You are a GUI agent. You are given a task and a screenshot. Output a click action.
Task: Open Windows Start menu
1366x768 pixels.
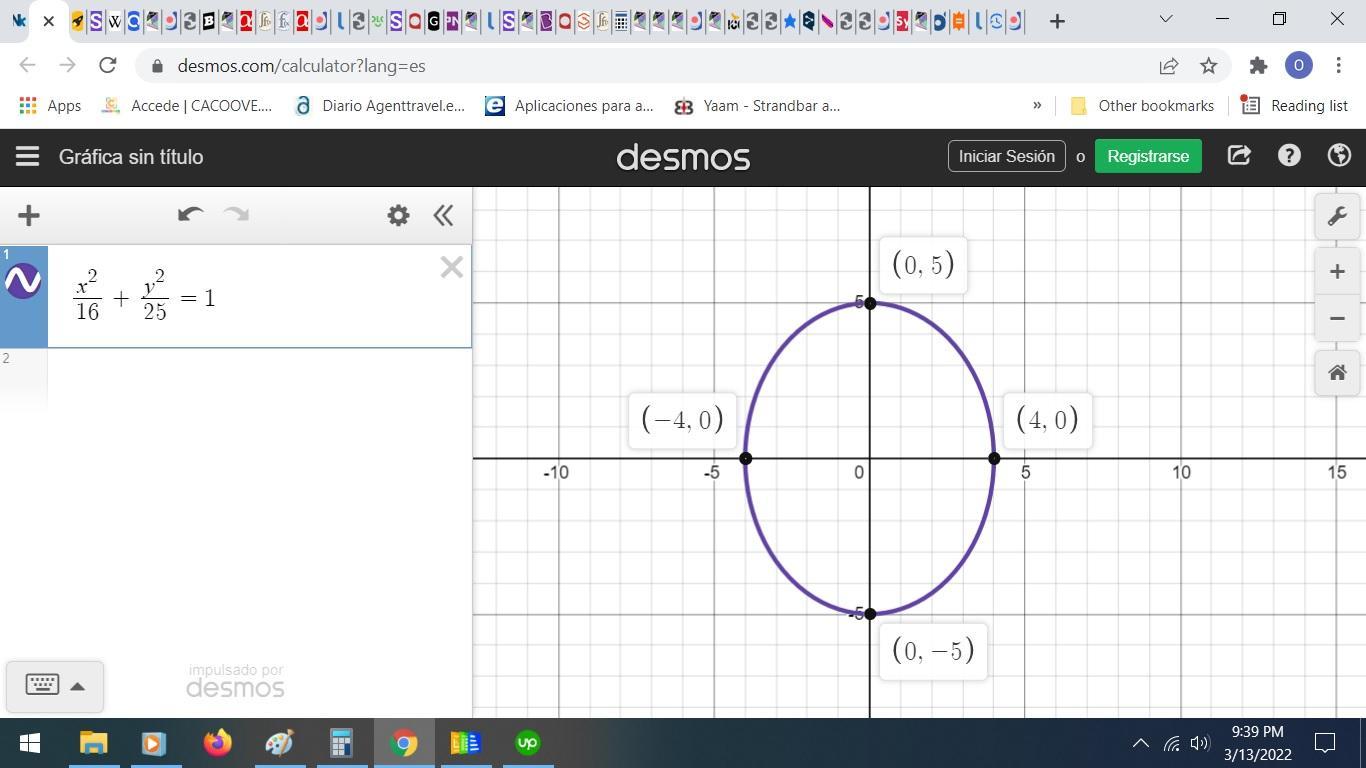click(x=30, y=743)
